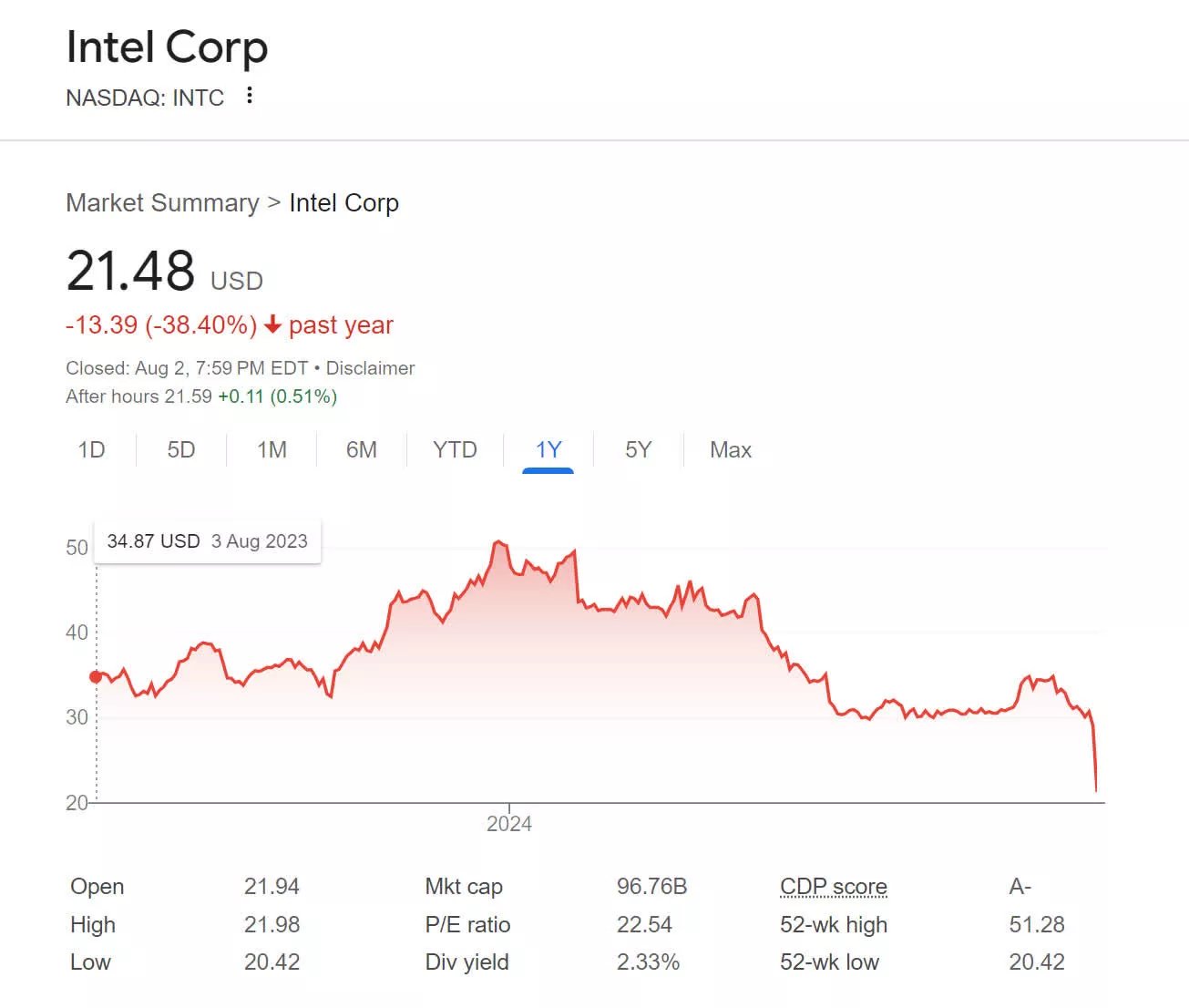The image size is (1189, 1008).
Task: Show the 1M price chart
Action: [272, 450]
